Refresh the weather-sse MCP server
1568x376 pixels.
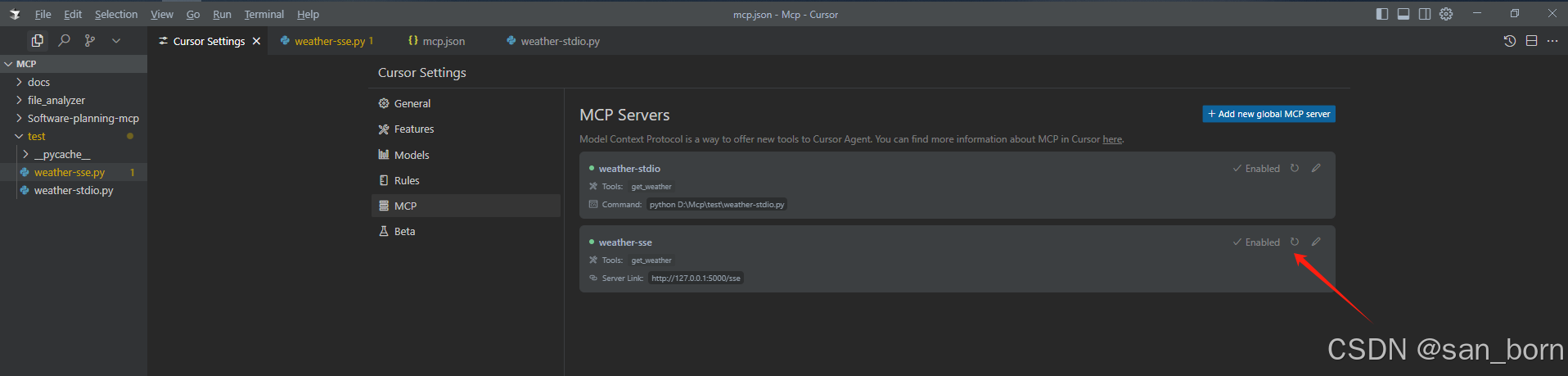click(1295, 242)
